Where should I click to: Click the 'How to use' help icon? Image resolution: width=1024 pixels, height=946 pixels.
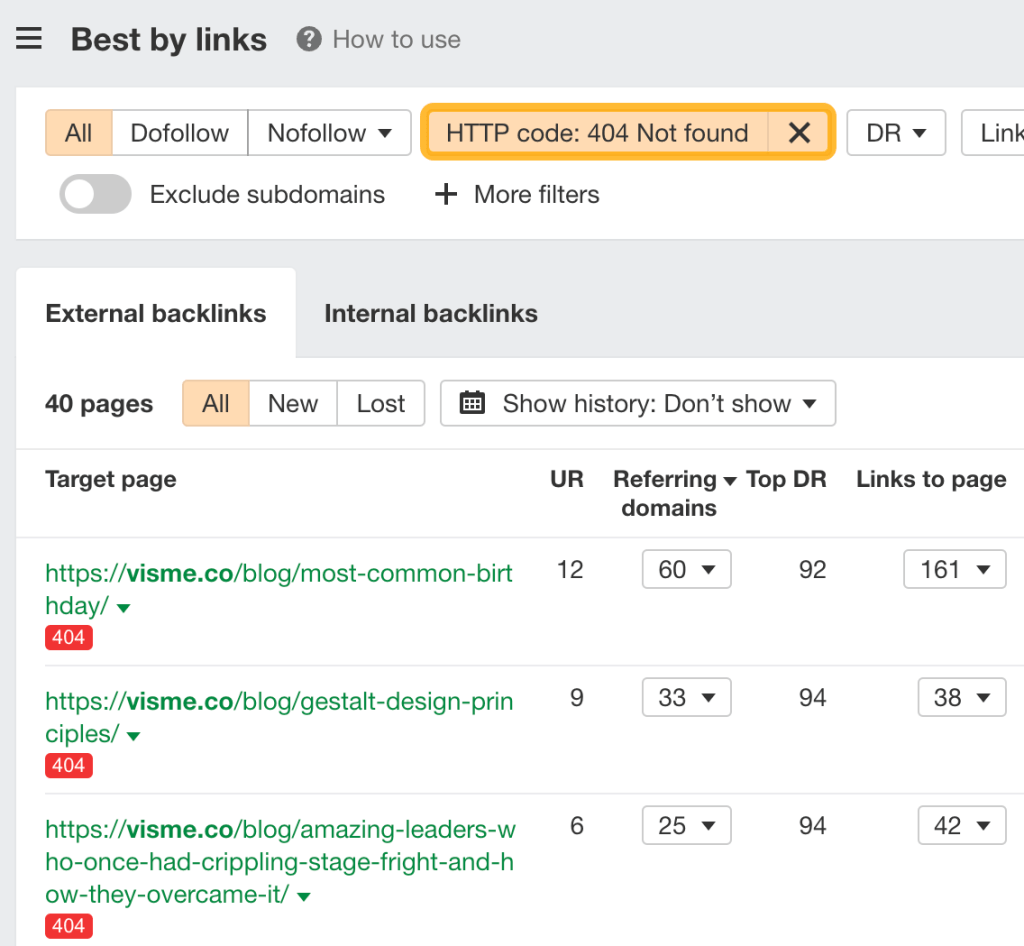coord(308,40)
